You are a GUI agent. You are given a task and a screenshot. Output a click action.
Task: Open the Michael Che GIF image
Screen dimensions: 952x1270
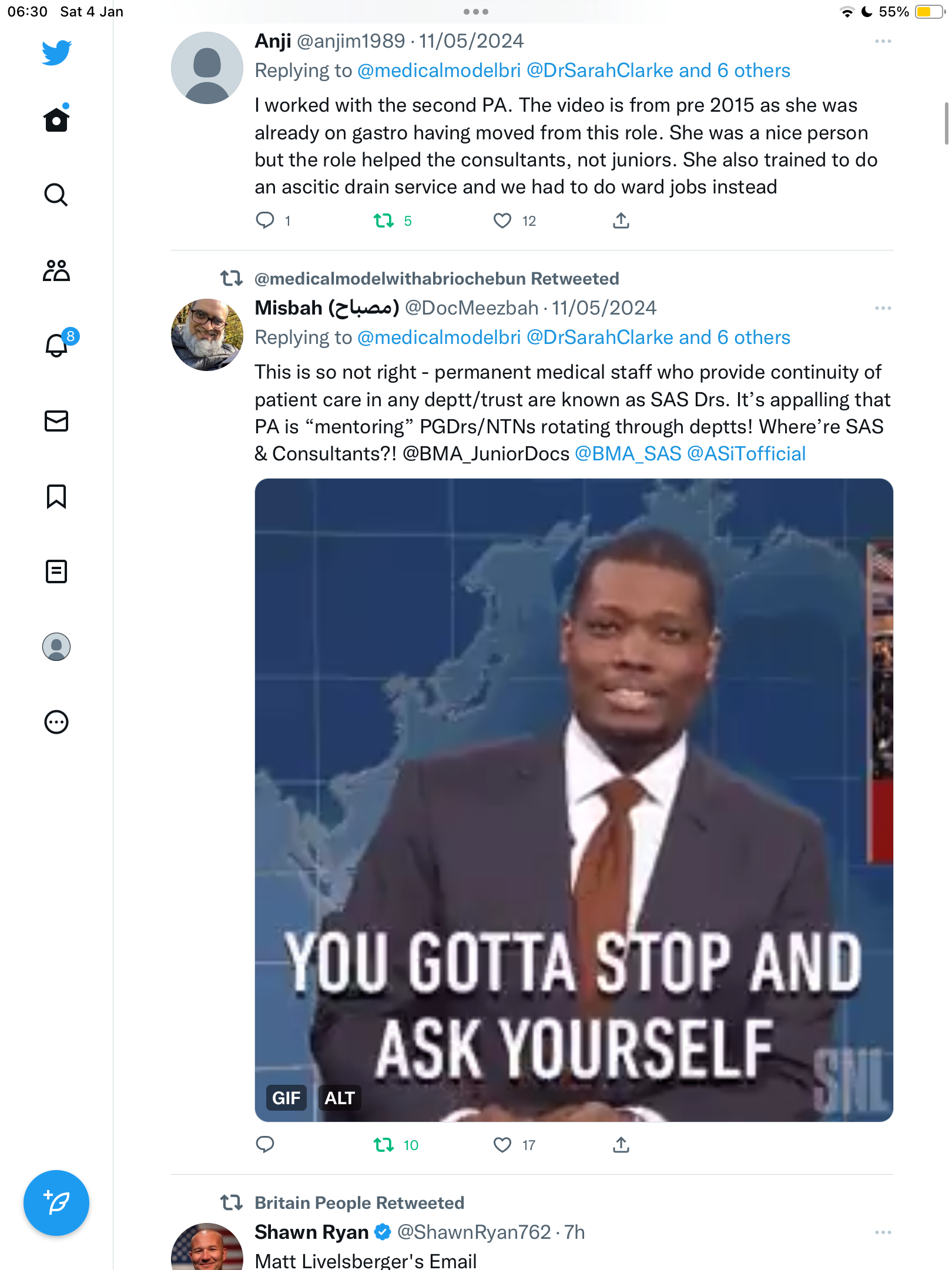click(x=574, y=800)
